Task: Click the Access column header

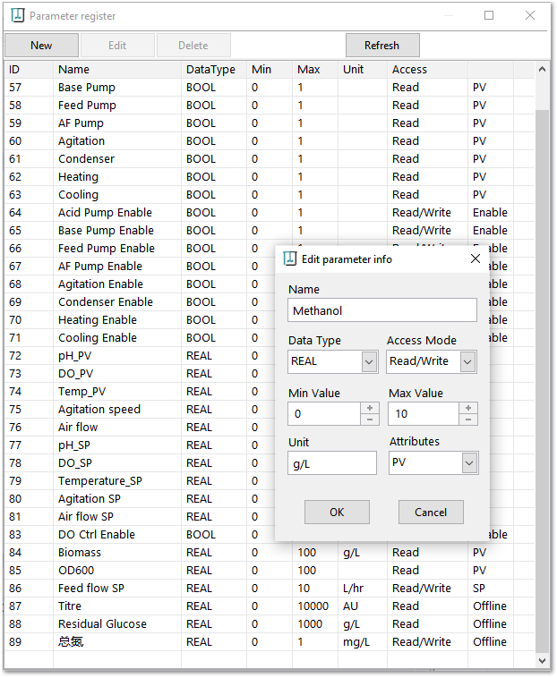Action: coord(427,70)
